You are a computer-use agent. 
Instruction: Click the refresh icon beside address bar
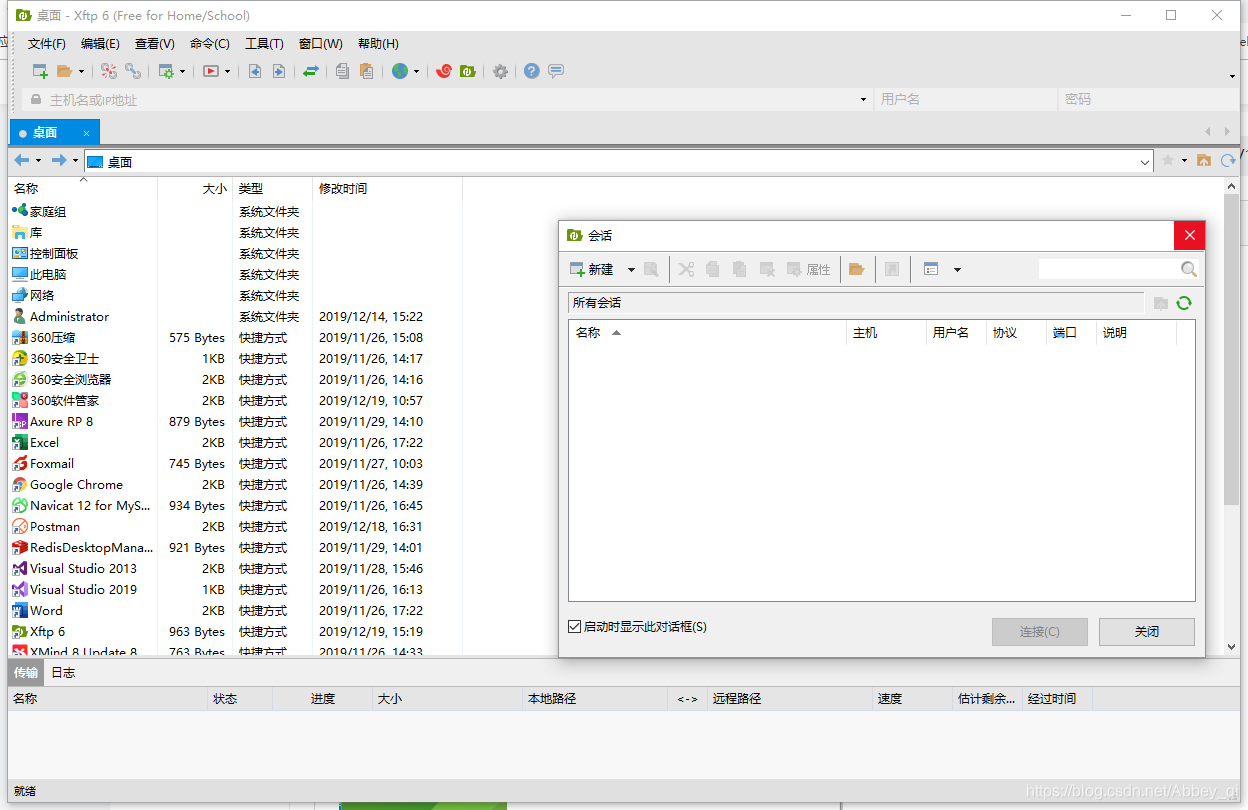pyautogui.click(x=1228, y=160)
